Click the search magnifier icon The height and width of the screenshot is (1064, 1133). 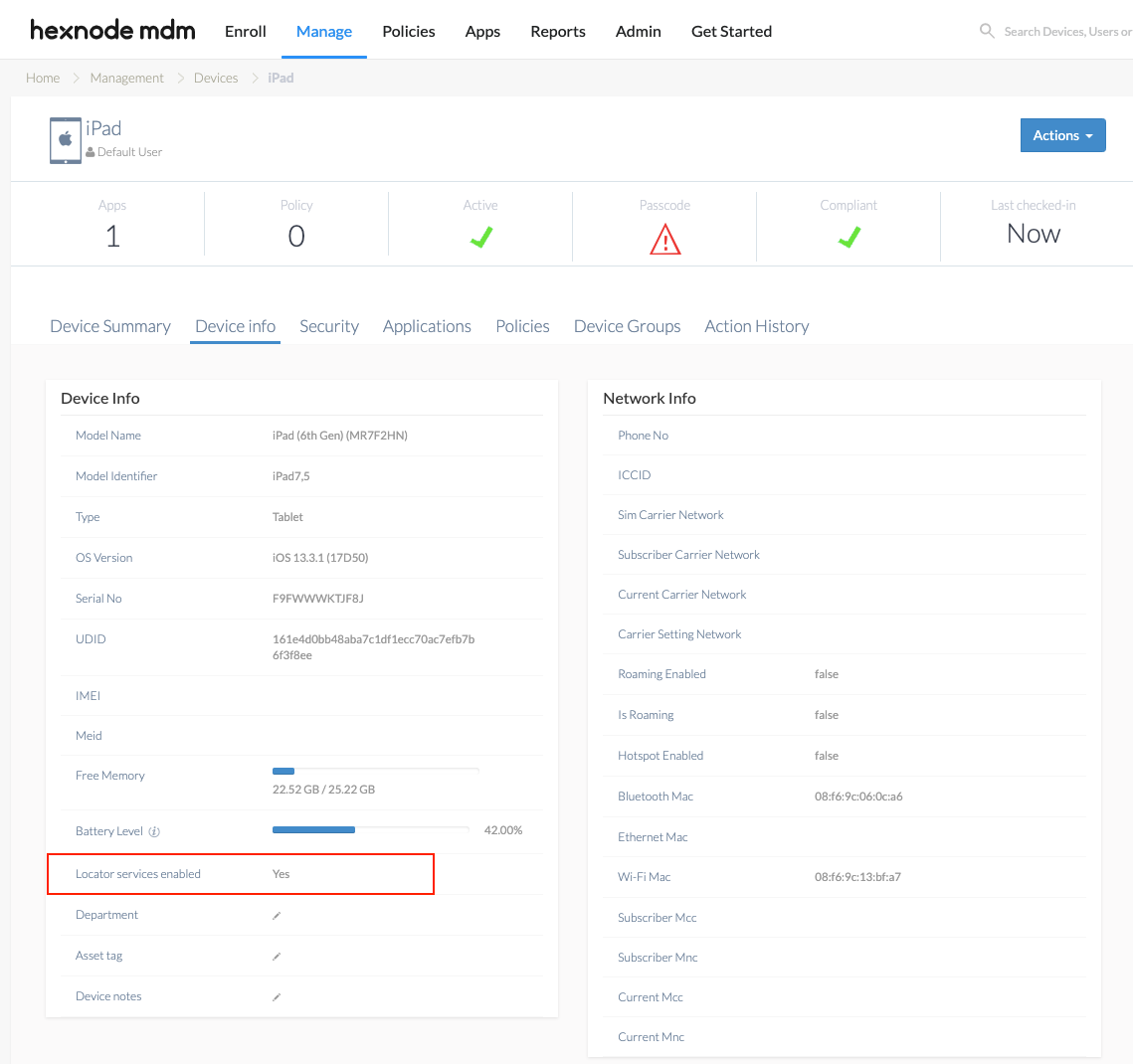pos(987,31)
